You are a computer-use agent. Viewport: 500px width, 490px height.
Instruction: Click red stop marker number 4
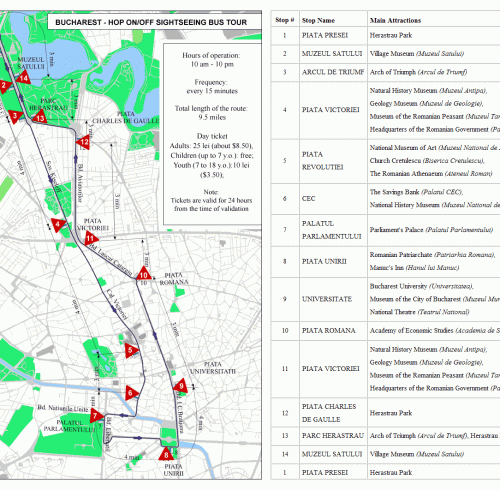point(58,225)
